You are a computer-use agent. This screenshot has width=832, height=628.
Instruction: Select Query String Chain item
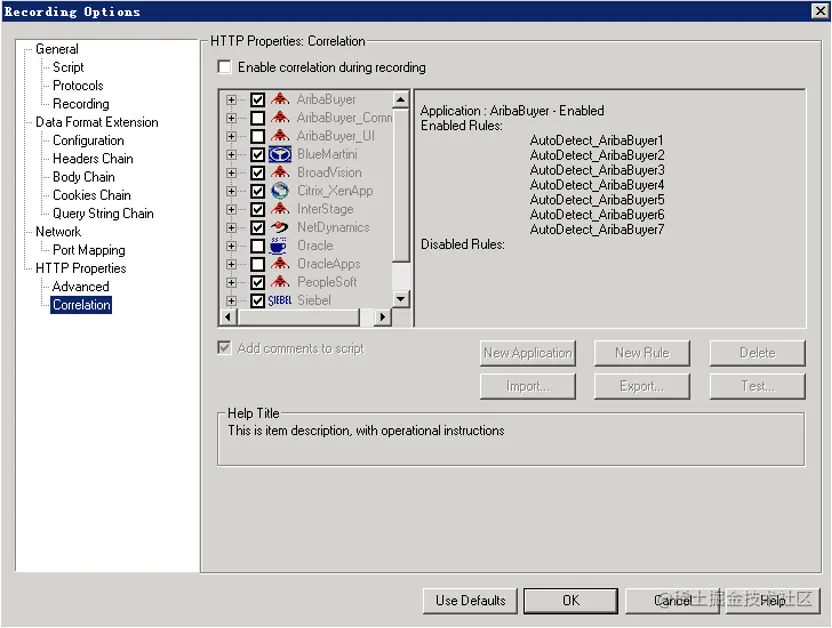tap(103, 214)
